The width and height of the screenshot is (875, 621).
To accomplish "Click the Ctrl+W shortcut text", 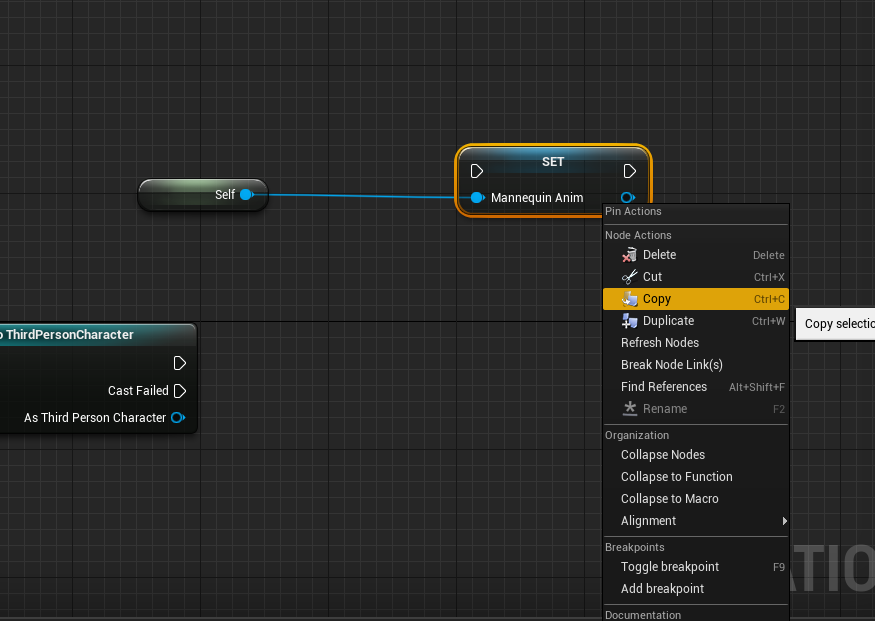I will coord(768,321).
